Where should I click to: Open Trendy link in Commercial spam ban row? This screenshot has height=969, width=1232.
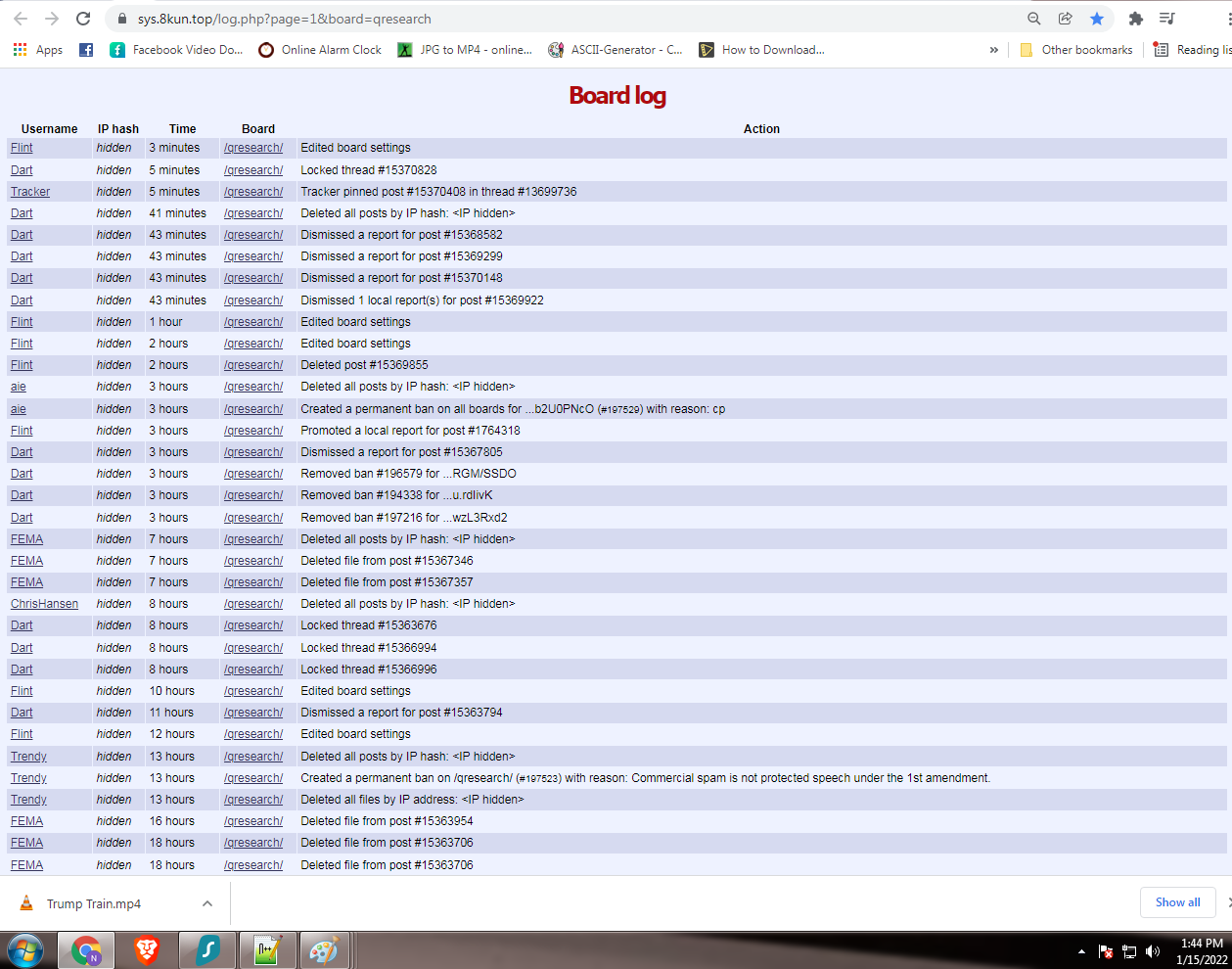28,778
